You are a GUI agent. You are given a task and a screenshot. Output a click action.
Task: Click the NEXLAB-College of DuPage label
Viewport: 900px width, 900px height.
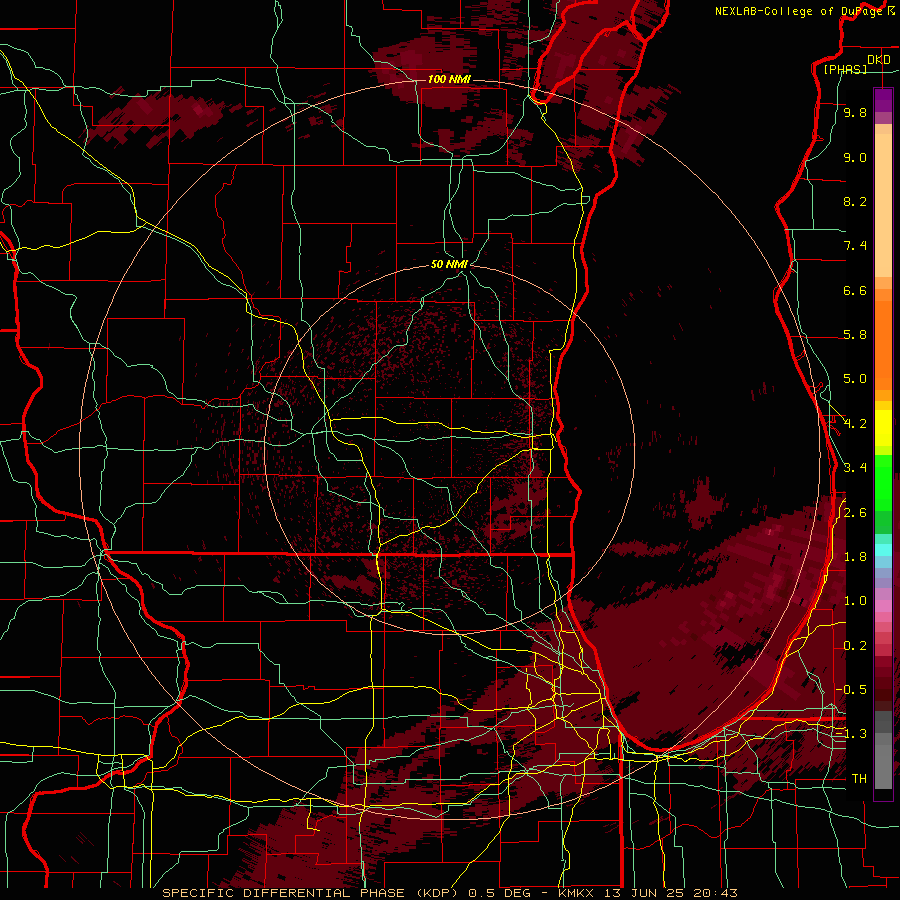pos(799,11)
